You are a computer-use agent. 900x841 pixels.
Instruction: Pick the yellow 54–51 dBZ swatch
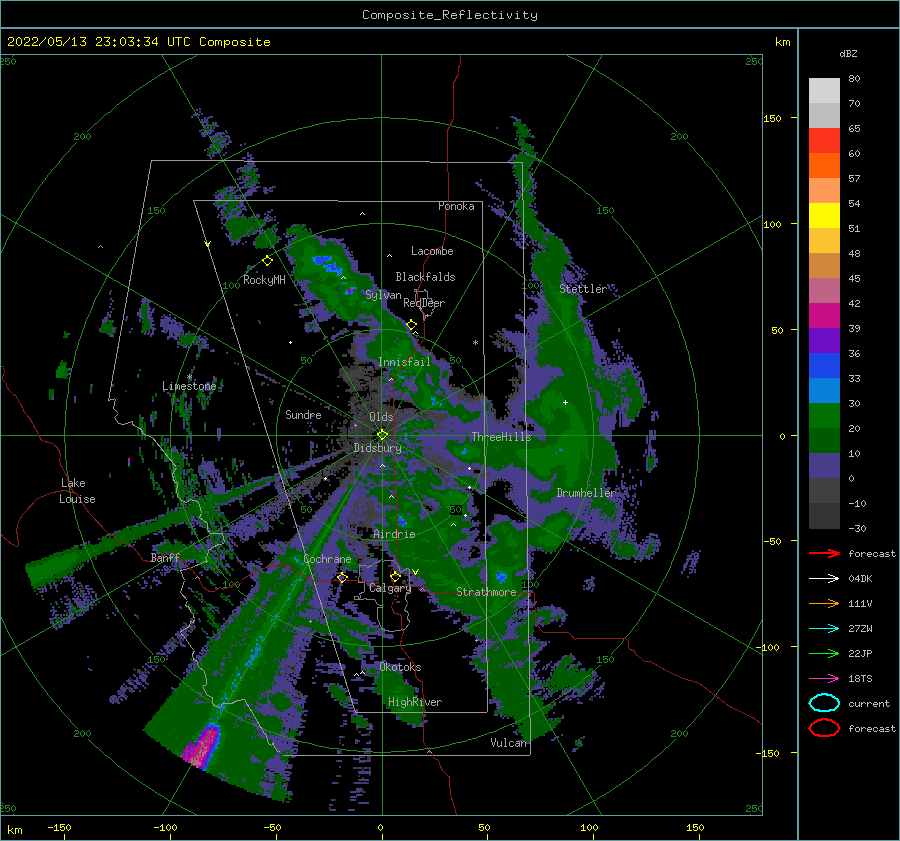click(824, 215)
